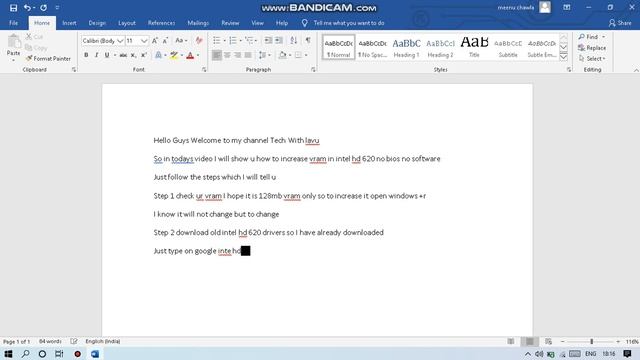
Task: Click the red font color button
Action: [190, 55]
